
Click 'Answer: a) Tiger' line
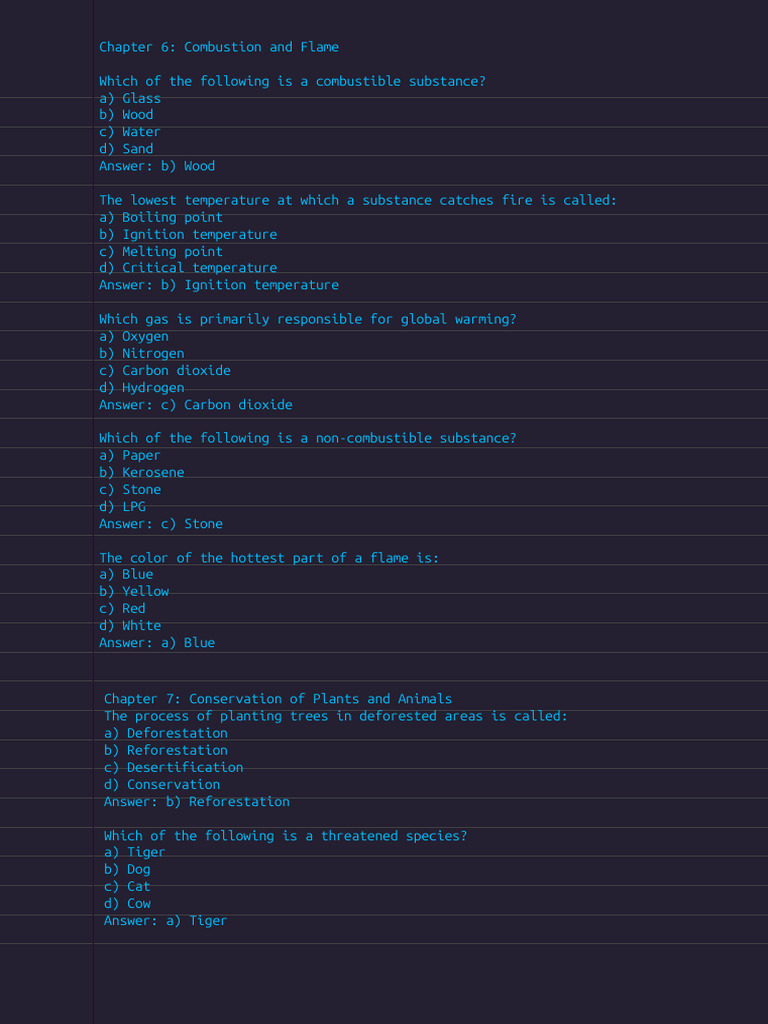point(165,921)
